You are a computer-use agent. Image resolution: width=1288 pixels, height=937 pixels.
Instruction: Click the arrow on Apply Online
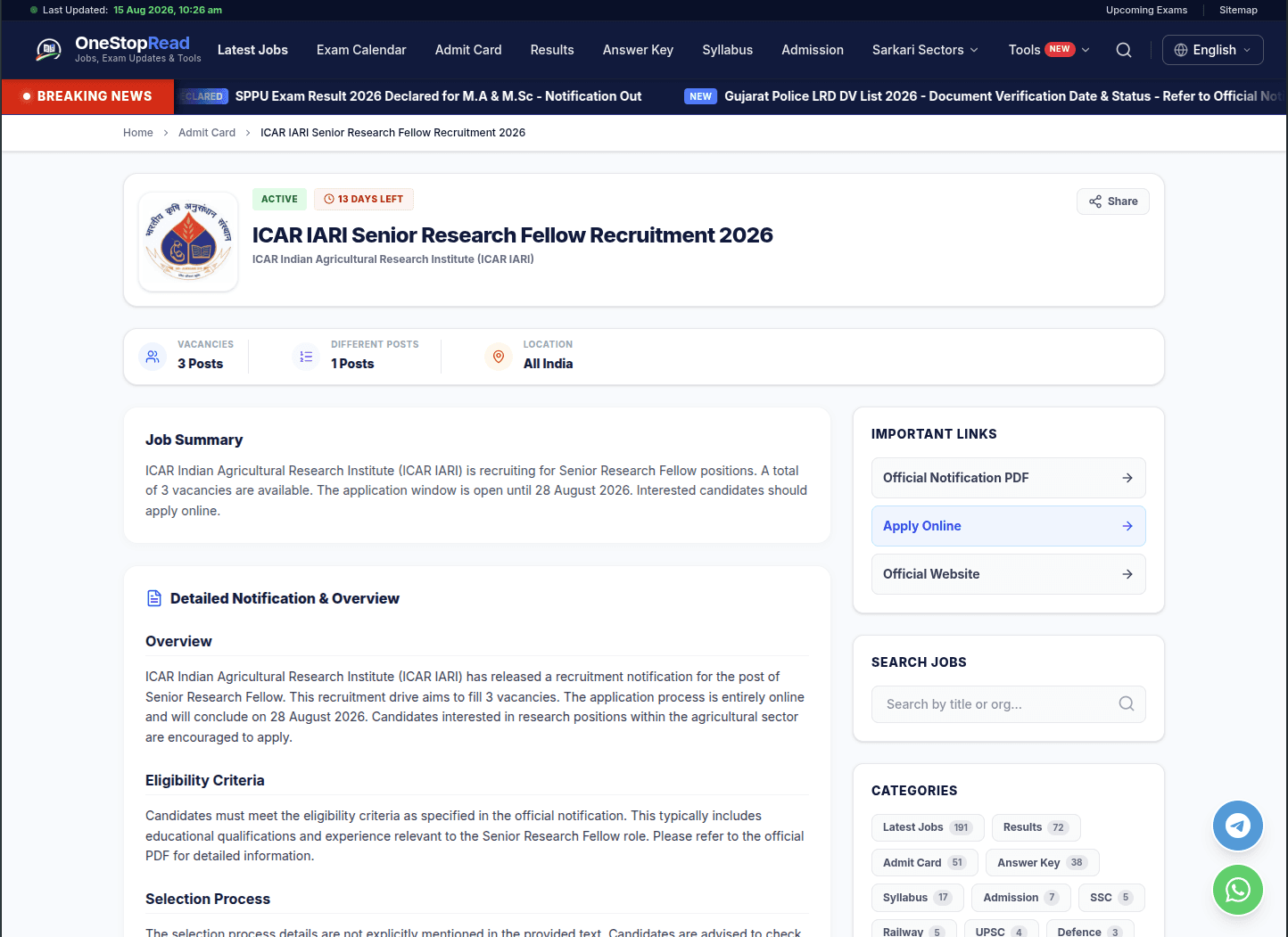coord(1127,526)
